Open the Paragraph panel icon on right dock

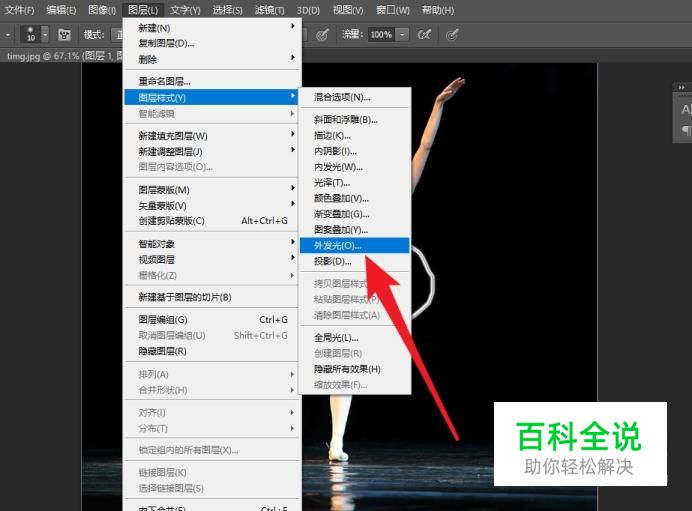coord(686,129)
